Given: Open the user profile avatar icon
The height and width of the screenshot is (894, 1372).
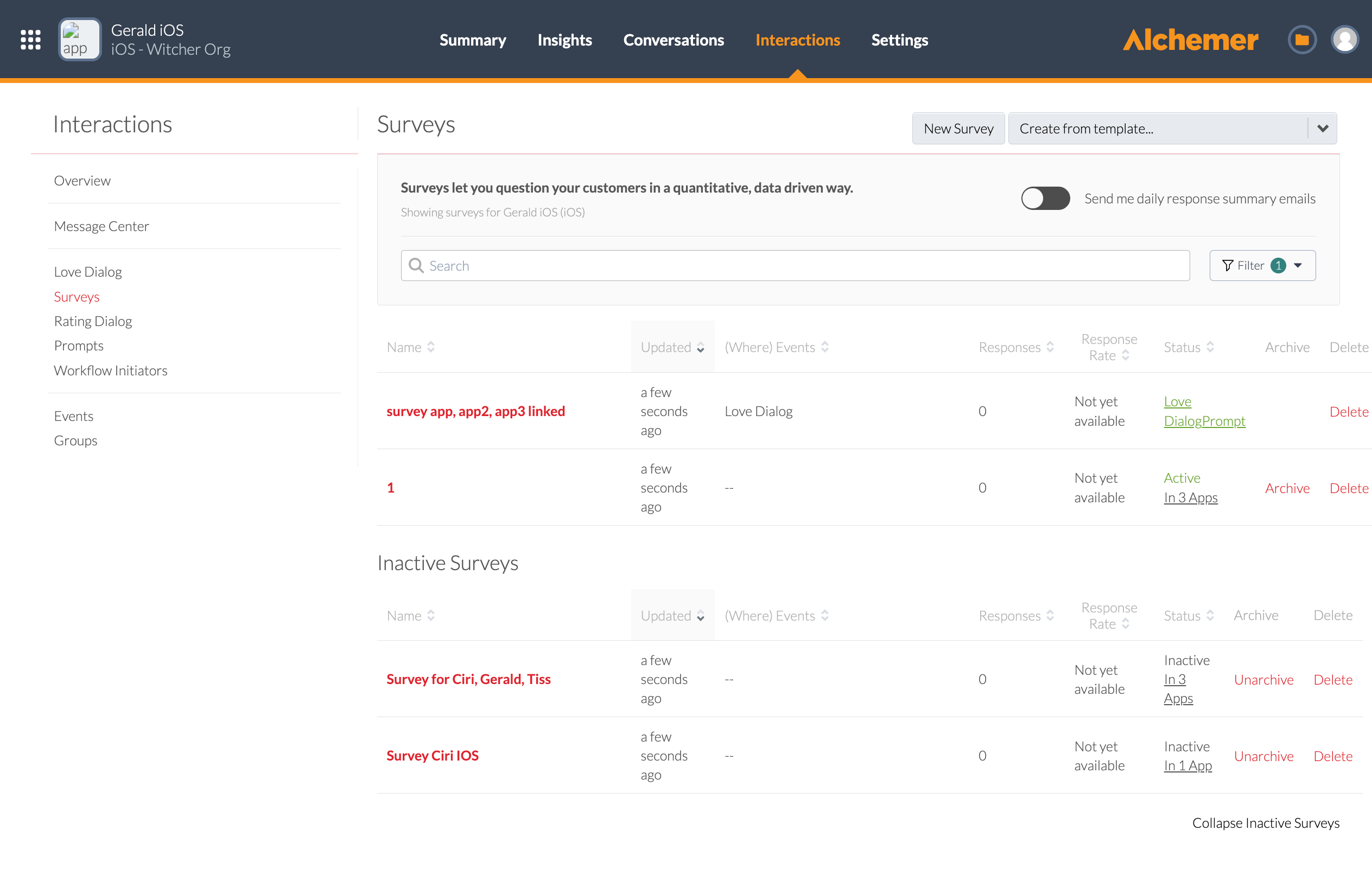Looking at the screenshot, I should pyautogui.click(x=1344, y=40).
